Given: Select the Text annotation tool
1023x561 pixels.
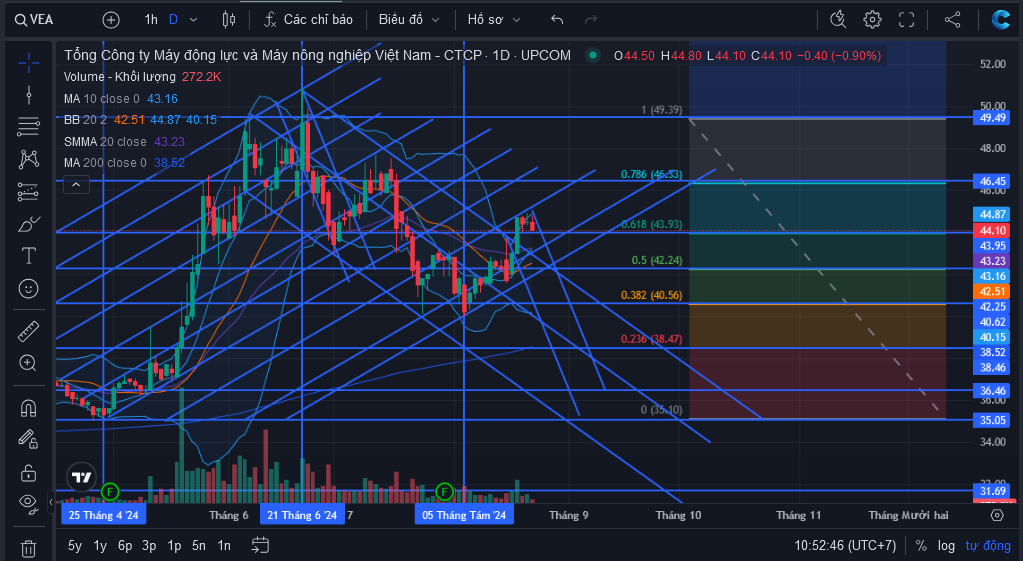Looking at the screenshot, I should coord(28,256).
